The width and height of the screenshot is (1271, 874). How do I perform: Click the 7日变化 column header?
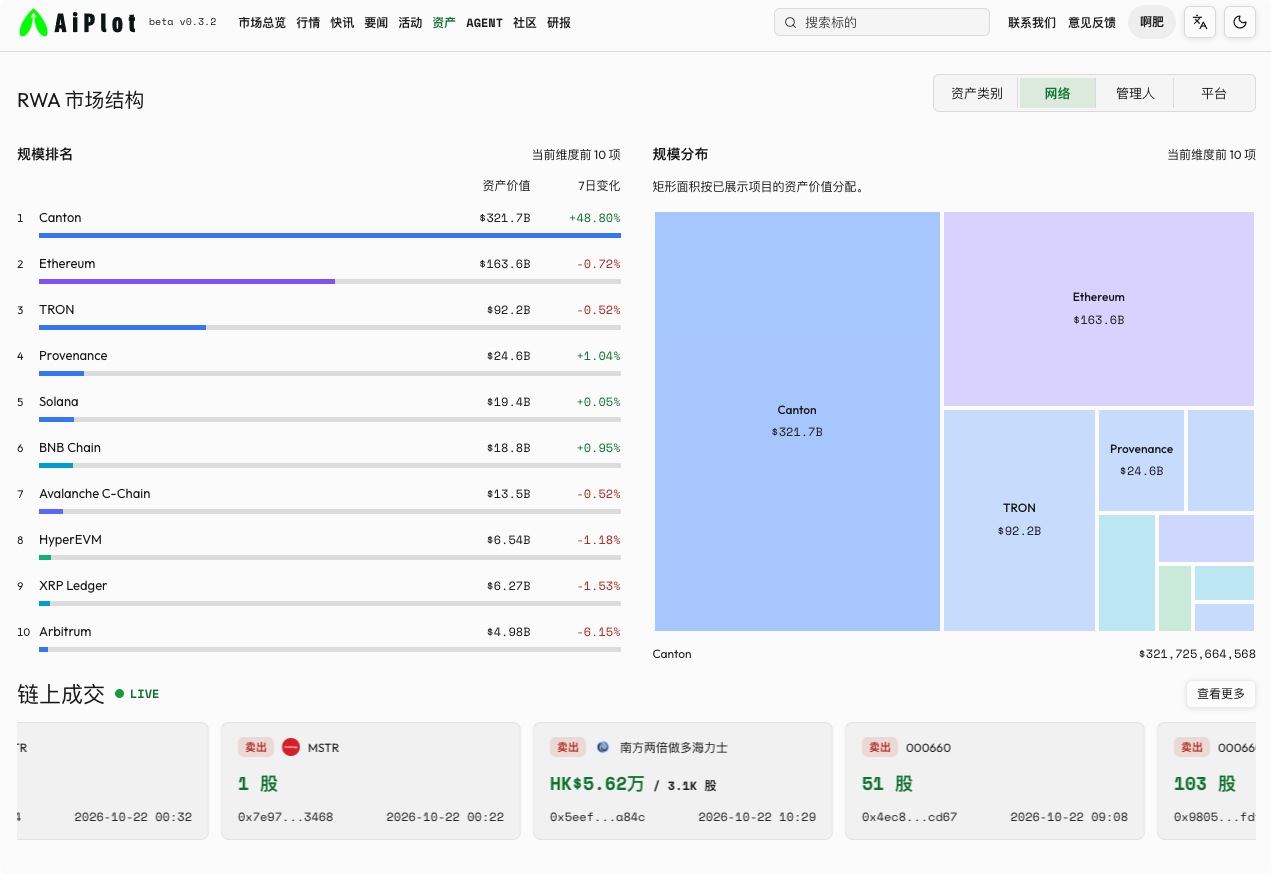[599, 186]
